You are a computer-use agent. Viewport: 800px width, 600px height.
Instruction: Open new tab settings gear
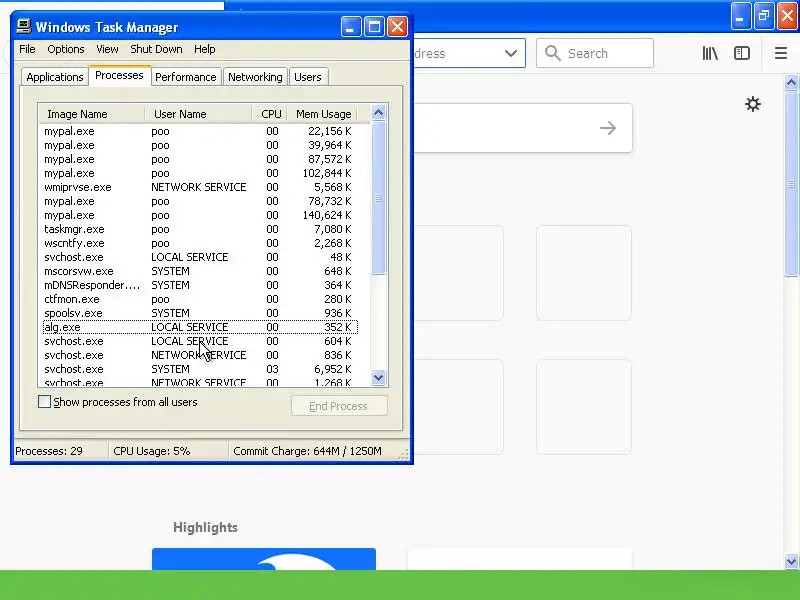coord(753,105)
